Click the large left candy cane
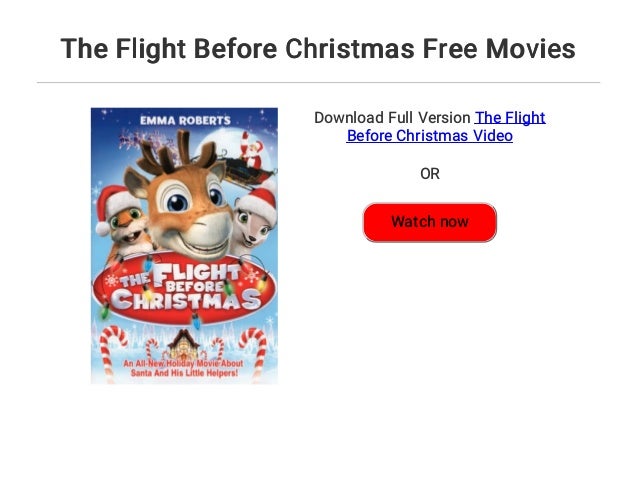This screenshot has width=638, height=479. 111,353
